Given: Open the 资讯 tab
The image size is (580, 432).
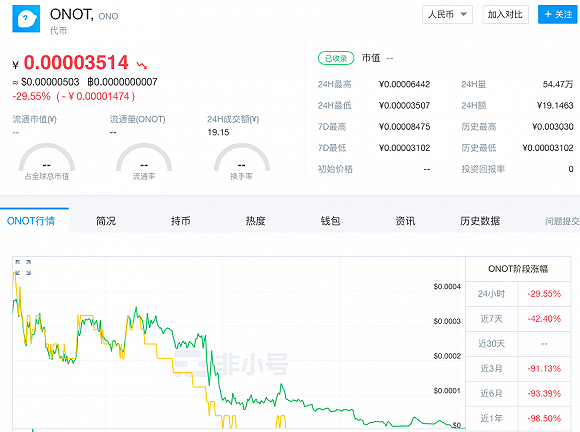Looking at the screenshot, I should coord(405,221).
